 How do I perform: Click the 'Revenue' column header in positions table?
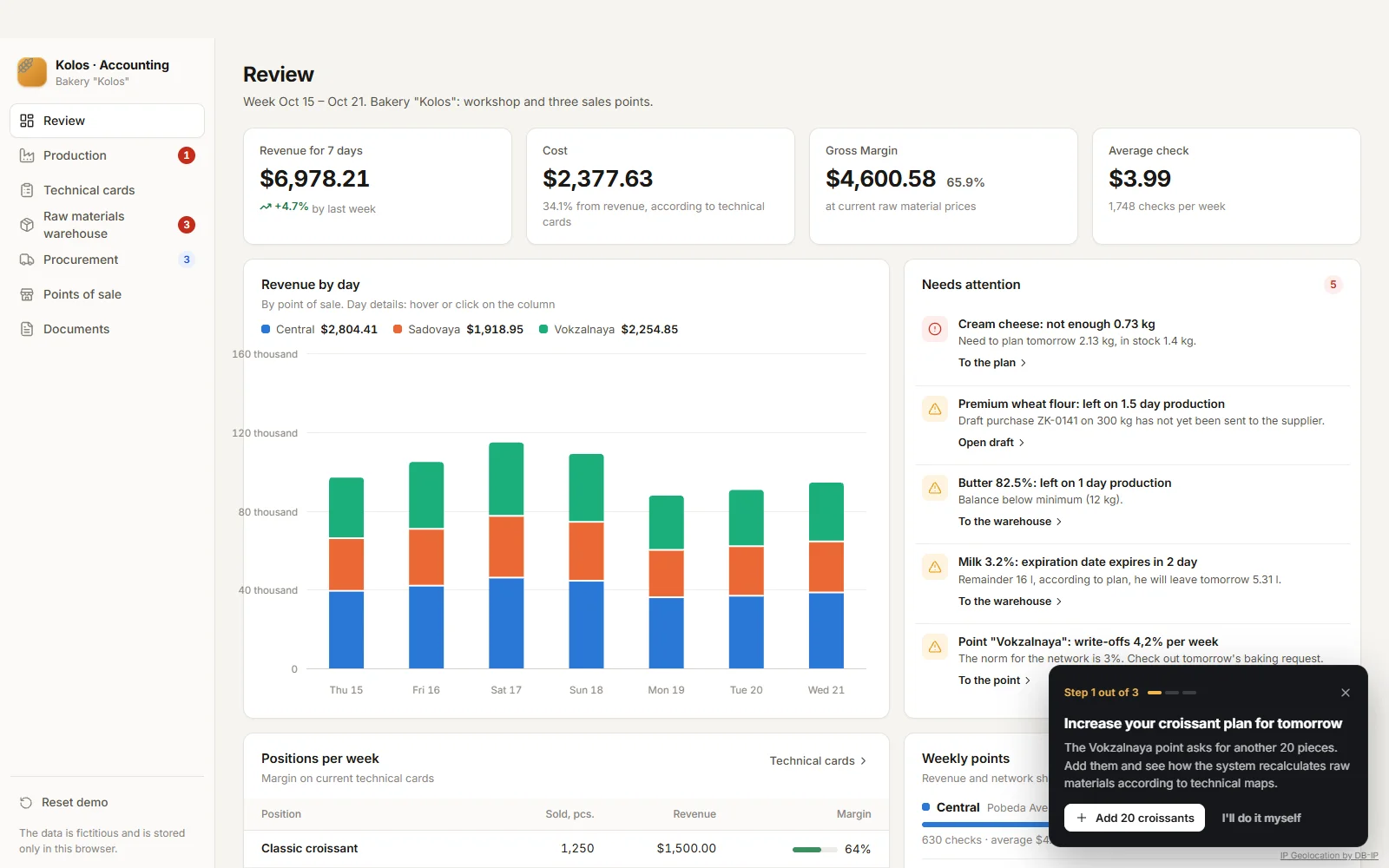(x=694, y=814)
